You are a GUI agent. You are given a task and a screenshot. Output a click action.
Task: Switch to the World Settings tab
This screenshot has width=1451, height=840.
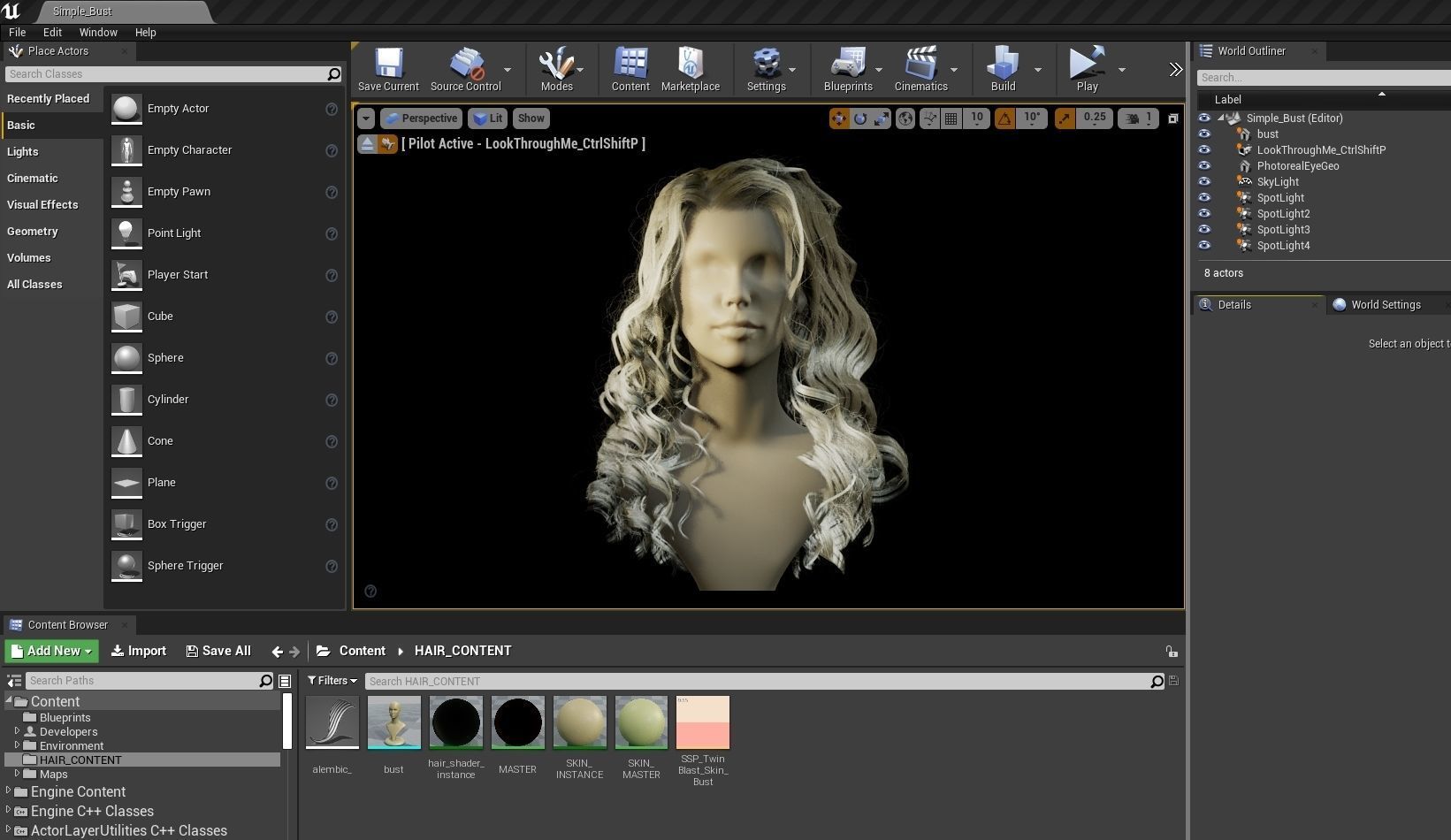[1386, 305]
